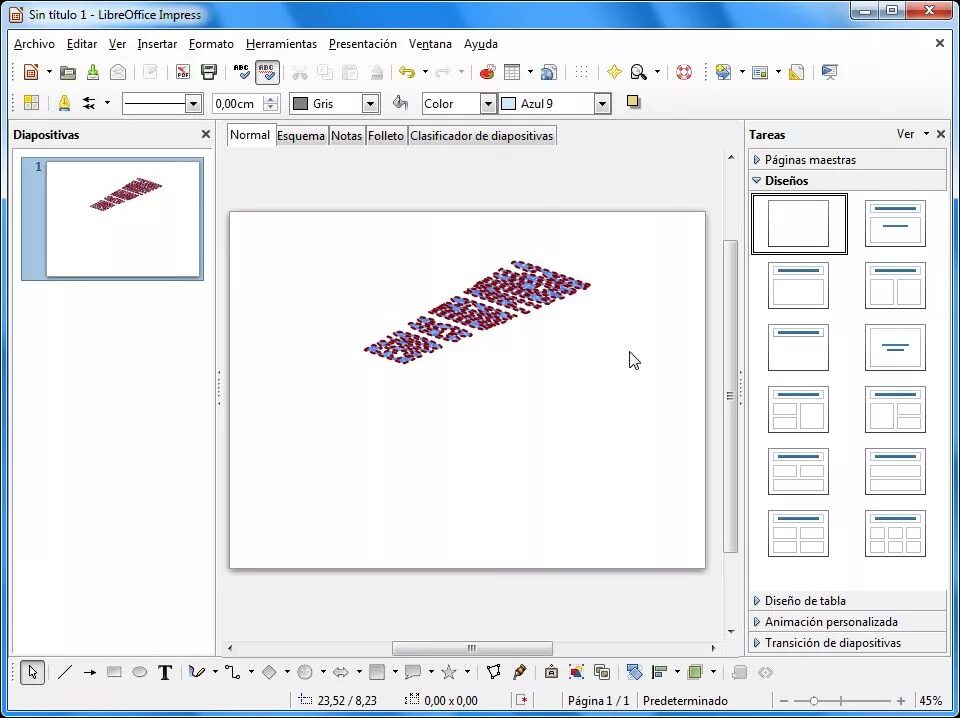Click the Rotate tool icon
The width and height of the screenshot is (960, 718).
coord(635,672)
